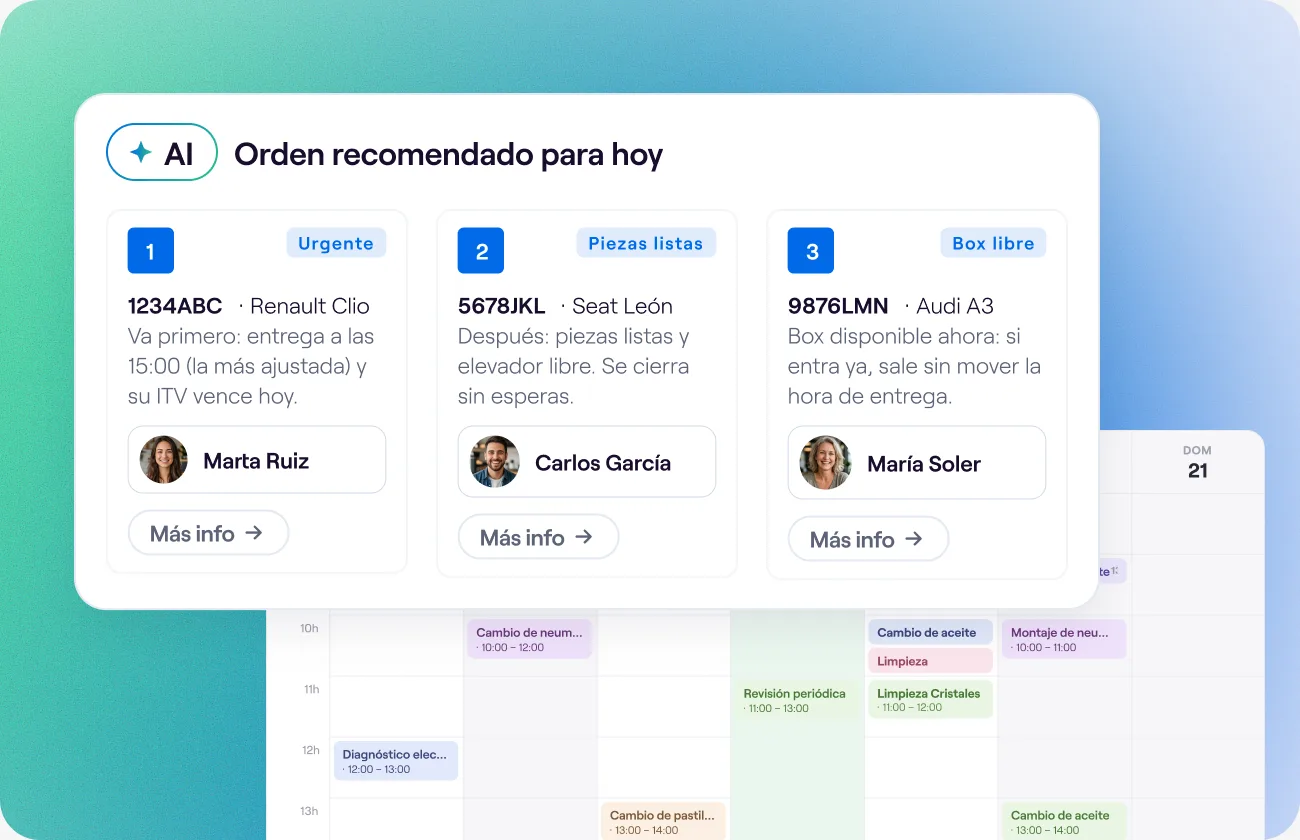1300x840 pixels.
Task: Click license plate 5678JKL
Action: click(x=502, y=306)
